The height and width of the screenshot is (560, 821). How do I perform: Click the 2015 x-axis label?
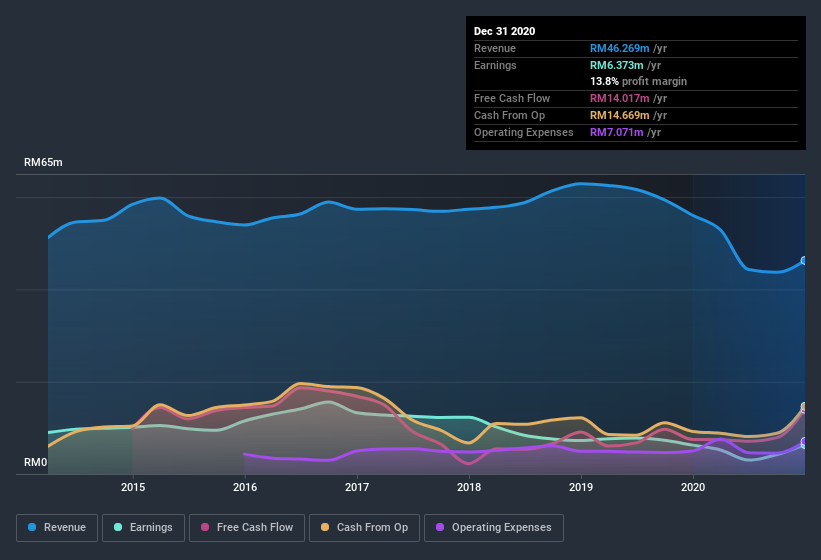click(133, 487)
